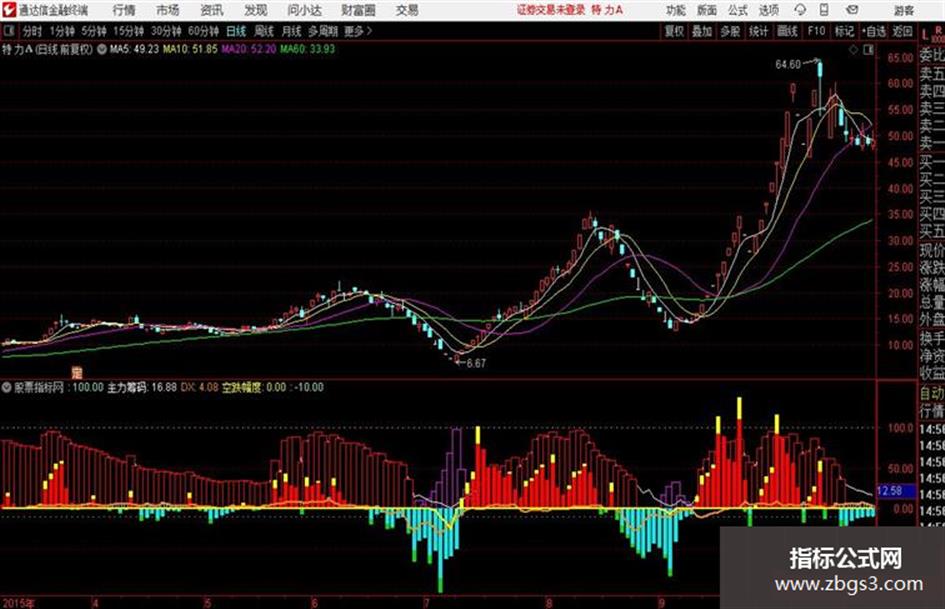This screenshot has height=609, width=945.
Task: Select the 1分钟 period
Action: pyautogui.click(x=61, y=31)
